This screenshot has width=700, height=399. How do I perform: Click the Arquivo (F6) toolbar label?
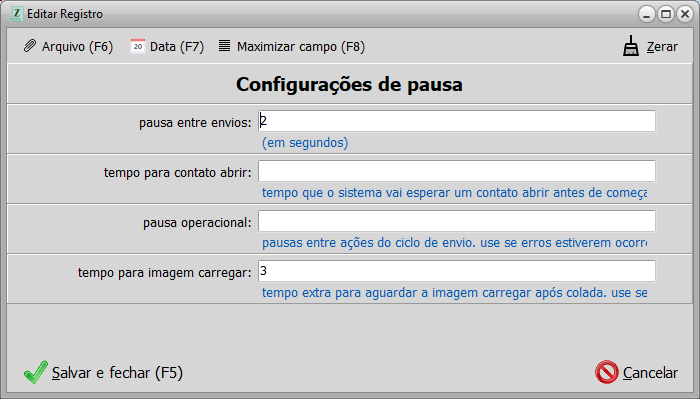[x=77, y=46]
